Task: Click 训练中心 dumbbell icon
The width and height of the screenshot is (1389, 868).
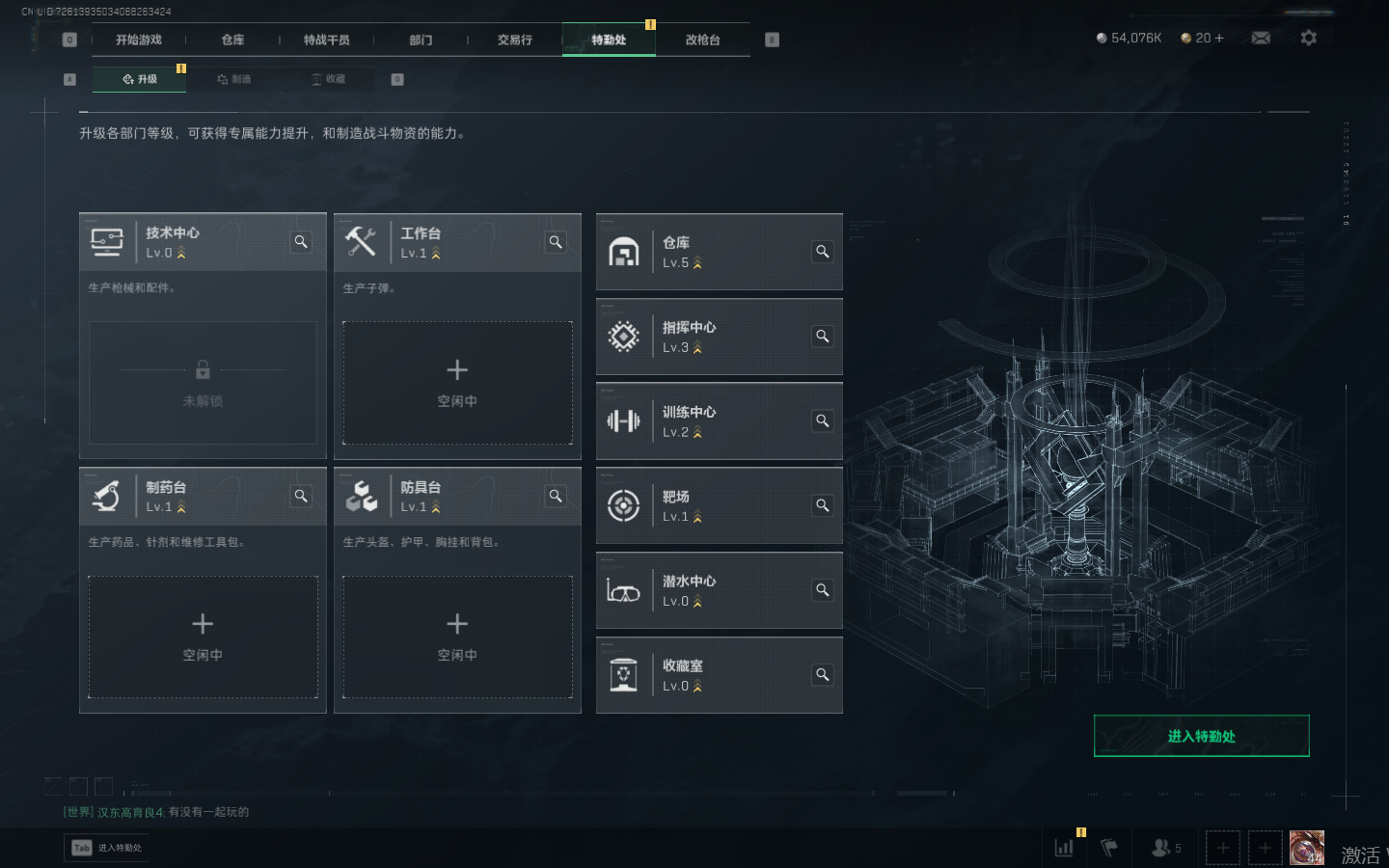Action: point(624,420)
